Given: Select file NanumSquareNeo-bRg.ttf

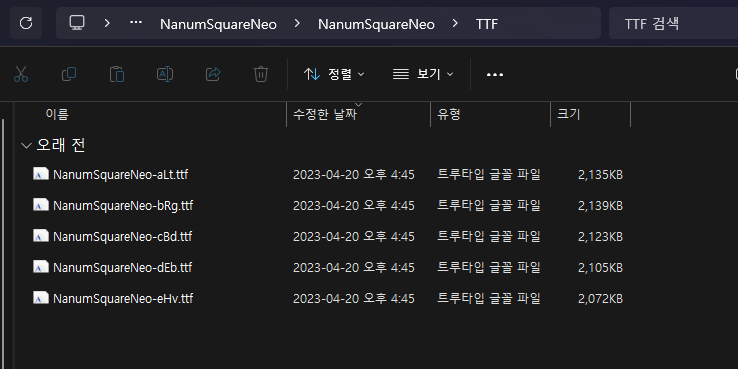Looking at the screenshot, I should click(x=123, y=206).
